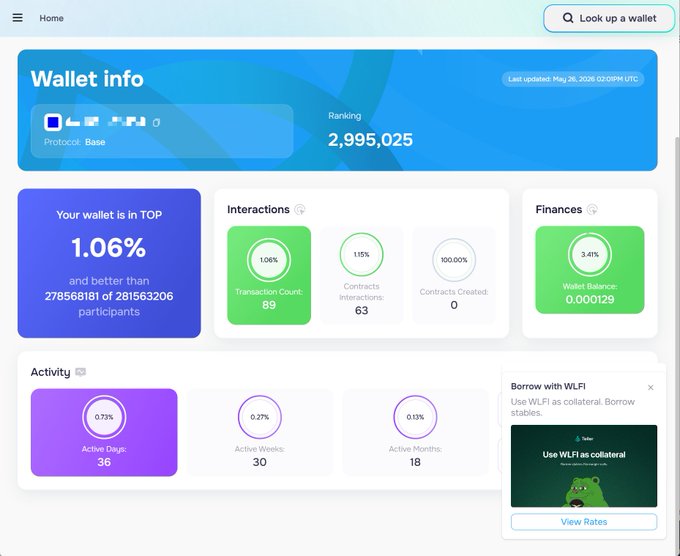Screen dimensions: 680x556
Task: Click the 278568181 of 281563206 text
Action: coord(109,296)
